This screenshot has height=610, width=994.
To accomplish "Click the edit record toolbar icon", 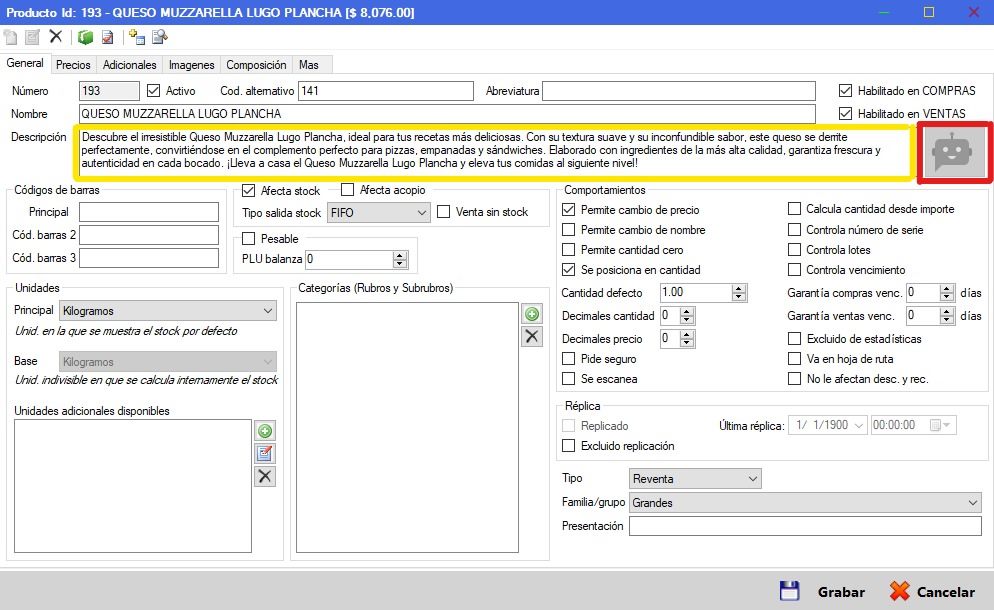I will pyautogui.click(x=32, y=37).
